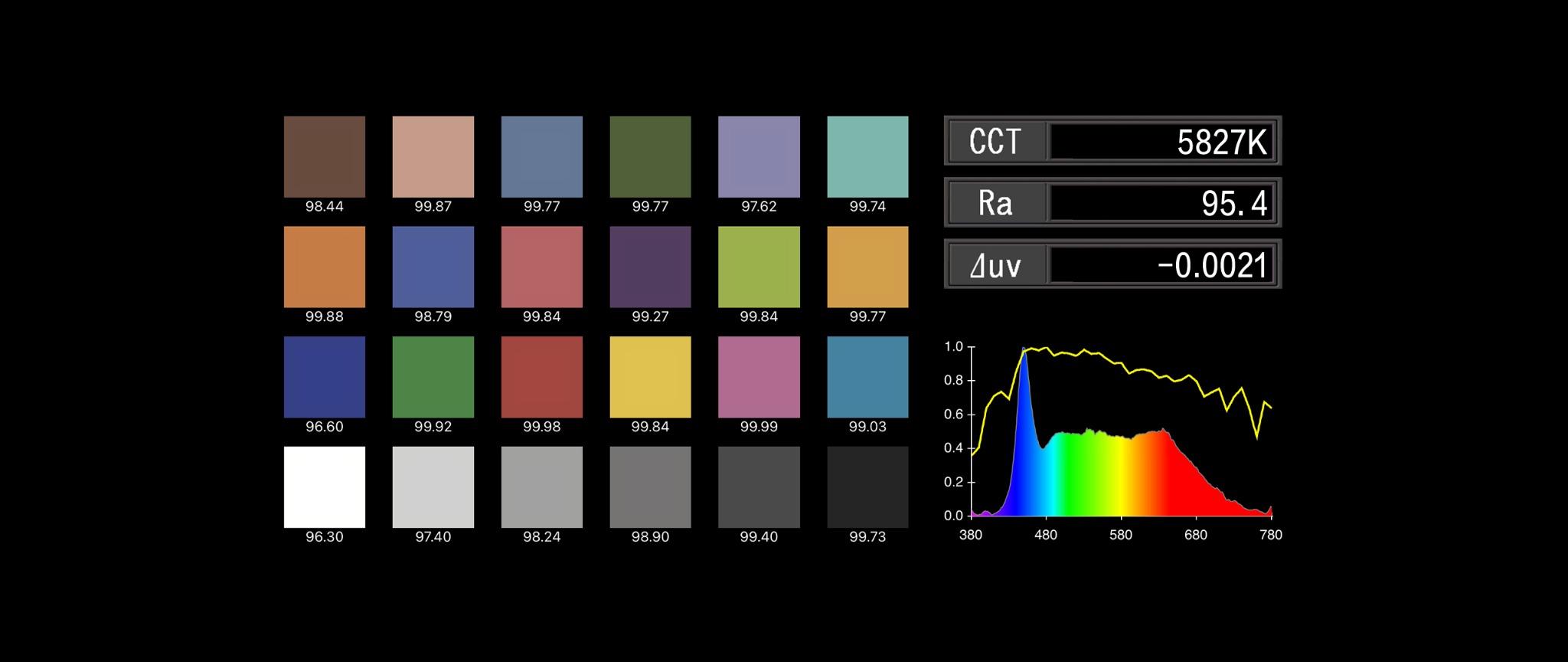
Task: Click the Δuv value field showing -0.0021
Action: coord(1161,265)
